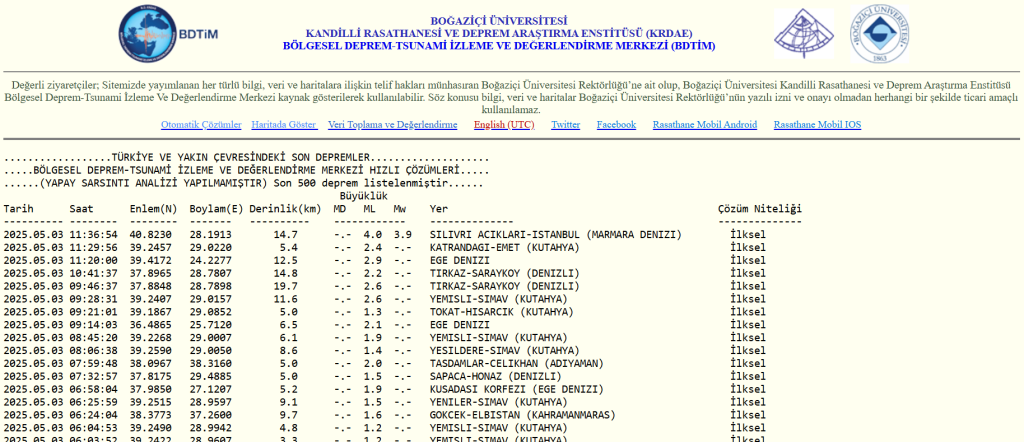Click the Boylam(E) column header
Viewport: 1024px width, 442px height.
coord(216,209)
